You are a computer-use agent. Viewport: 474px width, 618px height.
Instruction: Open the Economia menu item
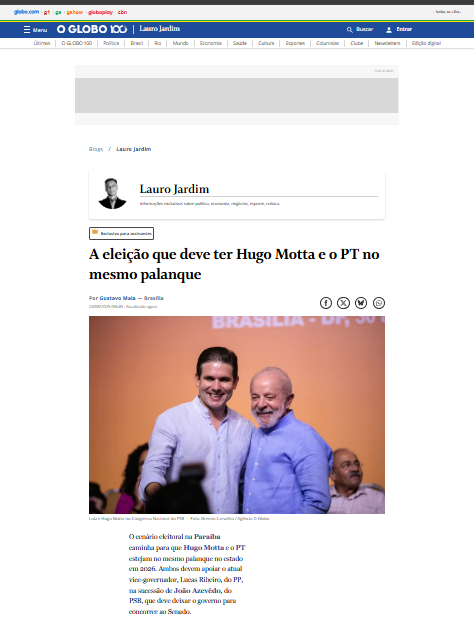coord(210,43)
